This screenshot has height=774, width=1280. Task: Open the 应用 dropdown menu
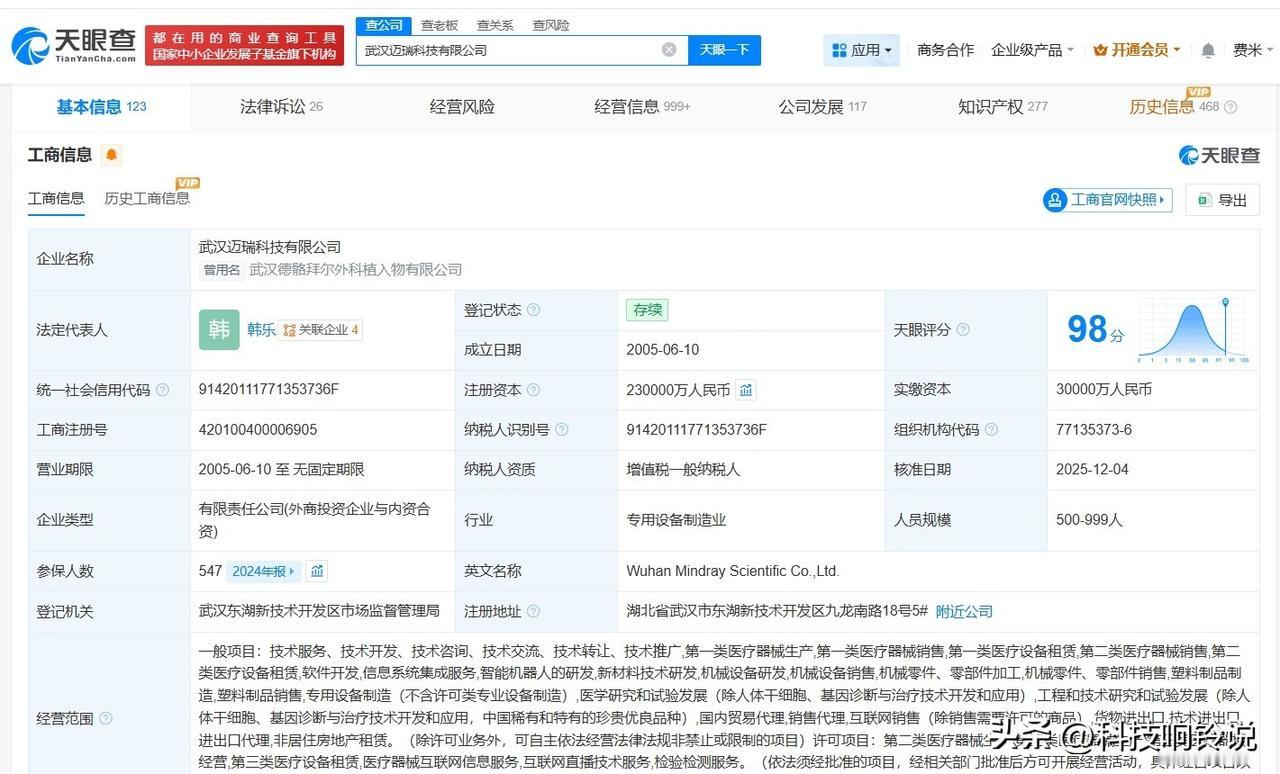[861, 49]
